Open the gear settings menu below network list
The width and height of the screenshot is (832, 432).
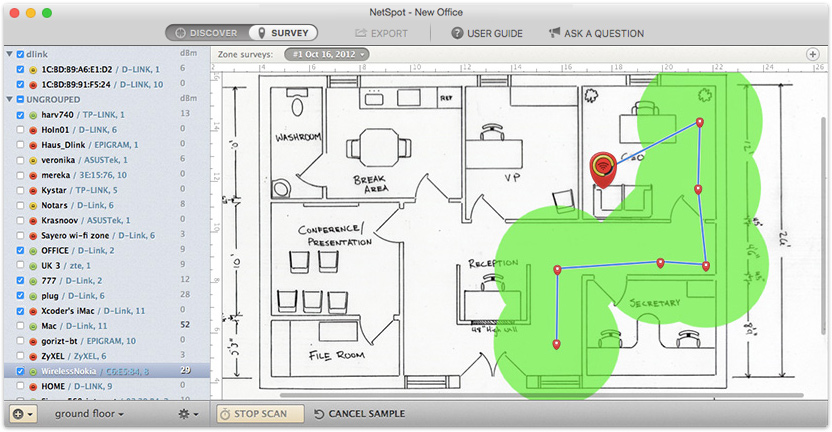tap(188, 414)
